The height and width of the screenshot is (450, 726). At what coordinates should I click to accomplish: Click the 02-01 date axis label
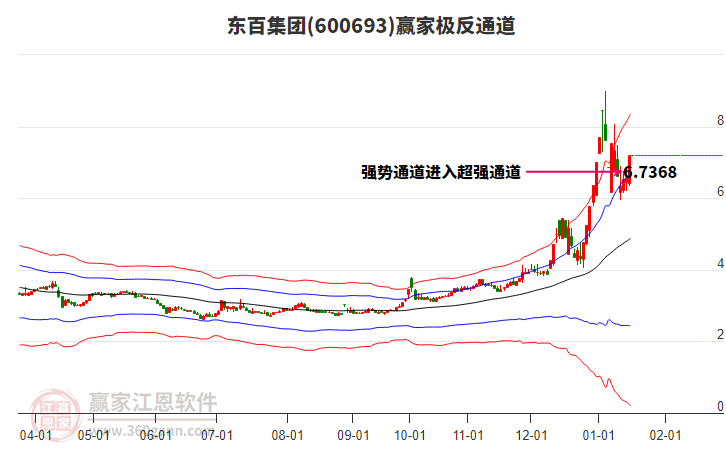(665, 435)
